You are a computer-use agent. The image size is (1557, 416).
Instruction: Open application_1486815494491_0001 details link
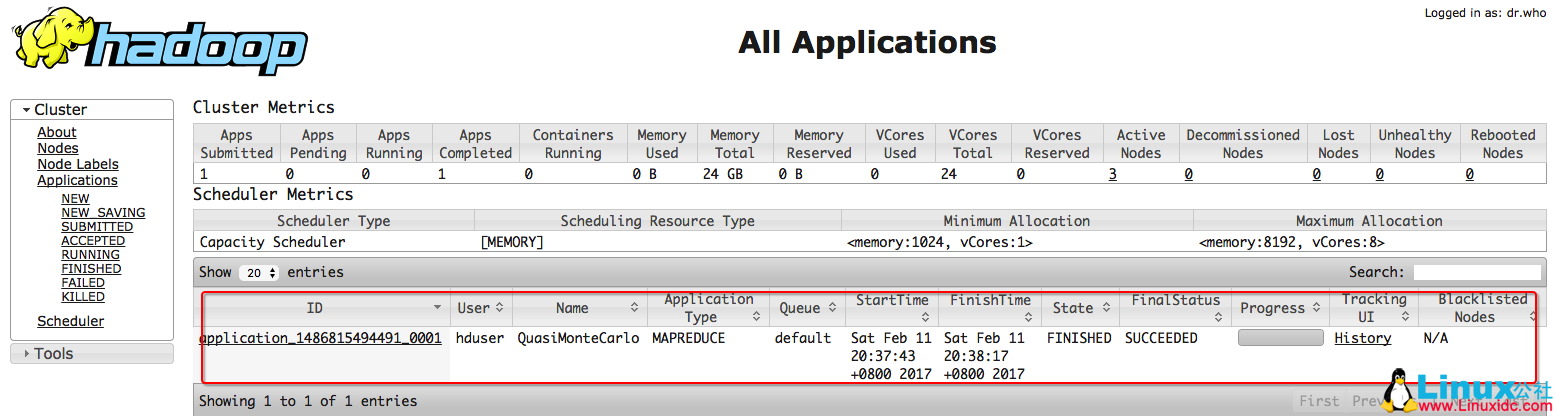[320, 338]
